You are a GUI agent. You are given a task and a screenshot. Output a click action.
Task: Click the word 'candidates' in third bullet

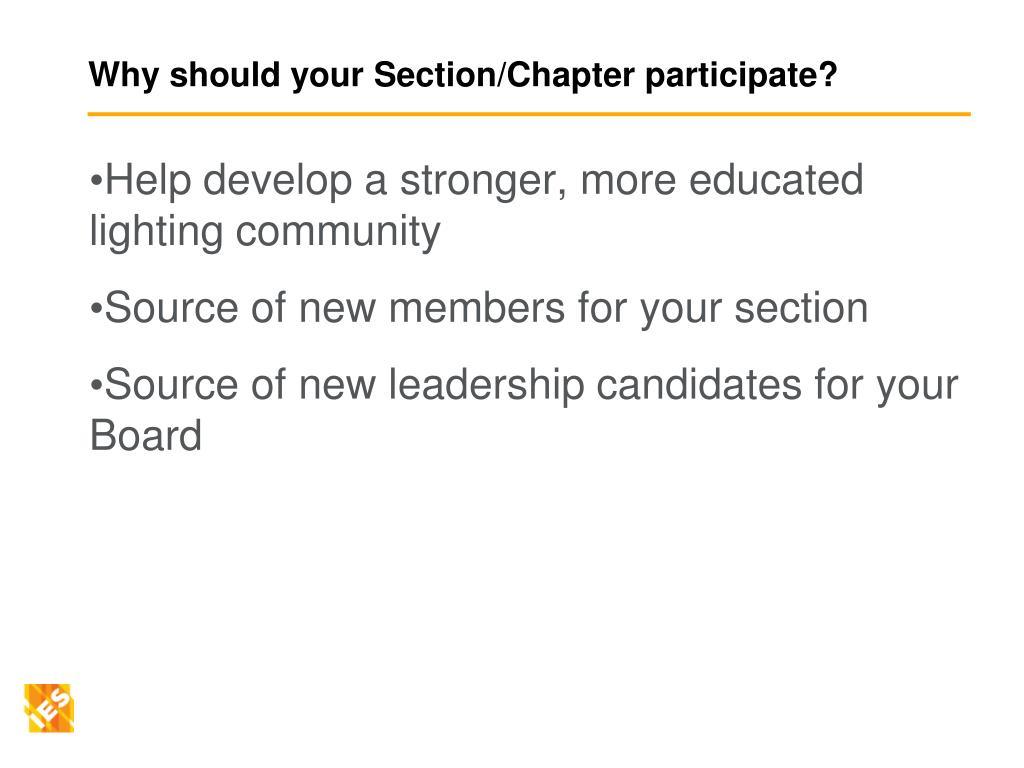point(699,385)
